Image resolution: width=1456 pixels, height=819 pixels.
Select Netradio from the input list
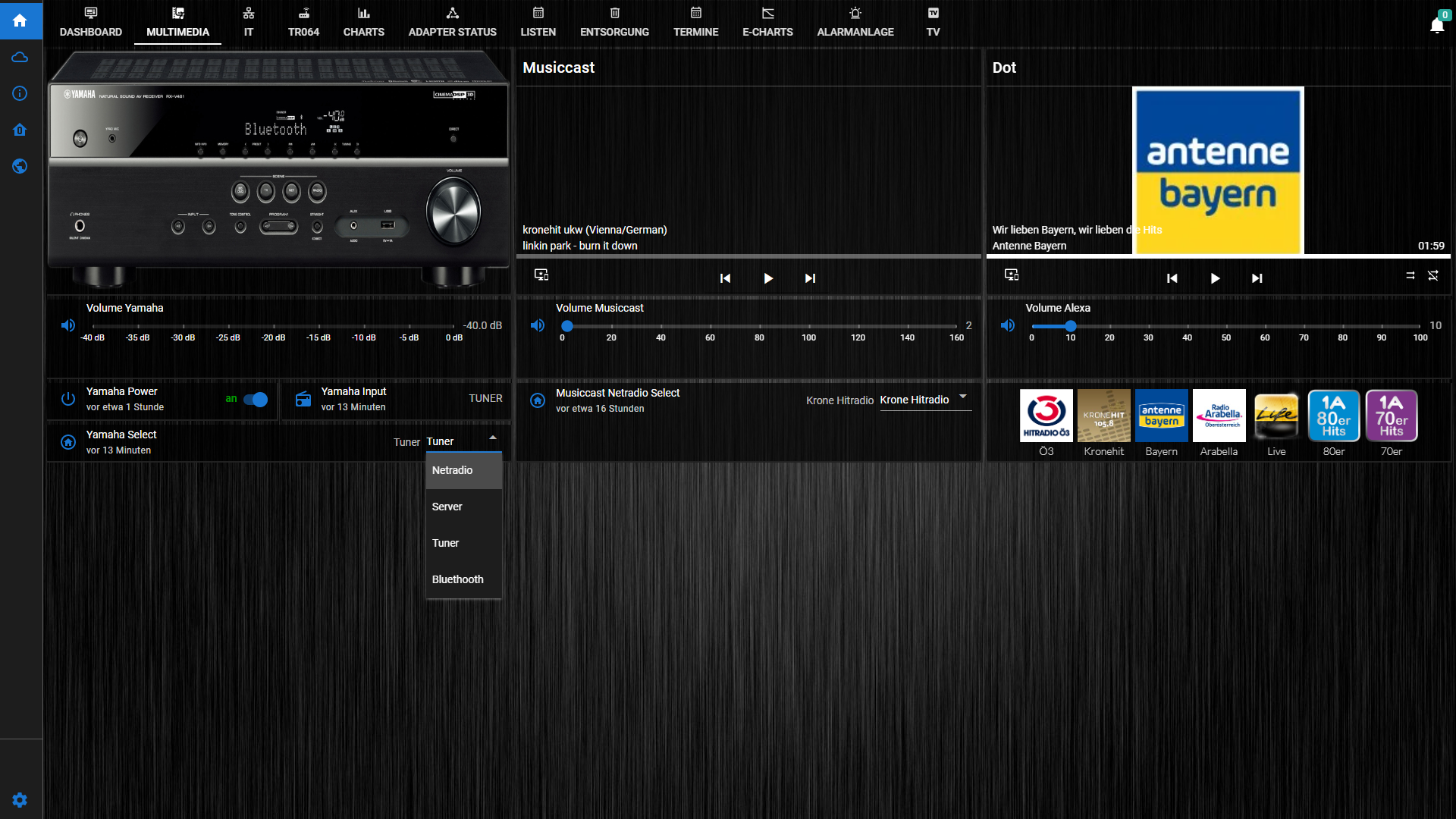(x=464, y=470)
